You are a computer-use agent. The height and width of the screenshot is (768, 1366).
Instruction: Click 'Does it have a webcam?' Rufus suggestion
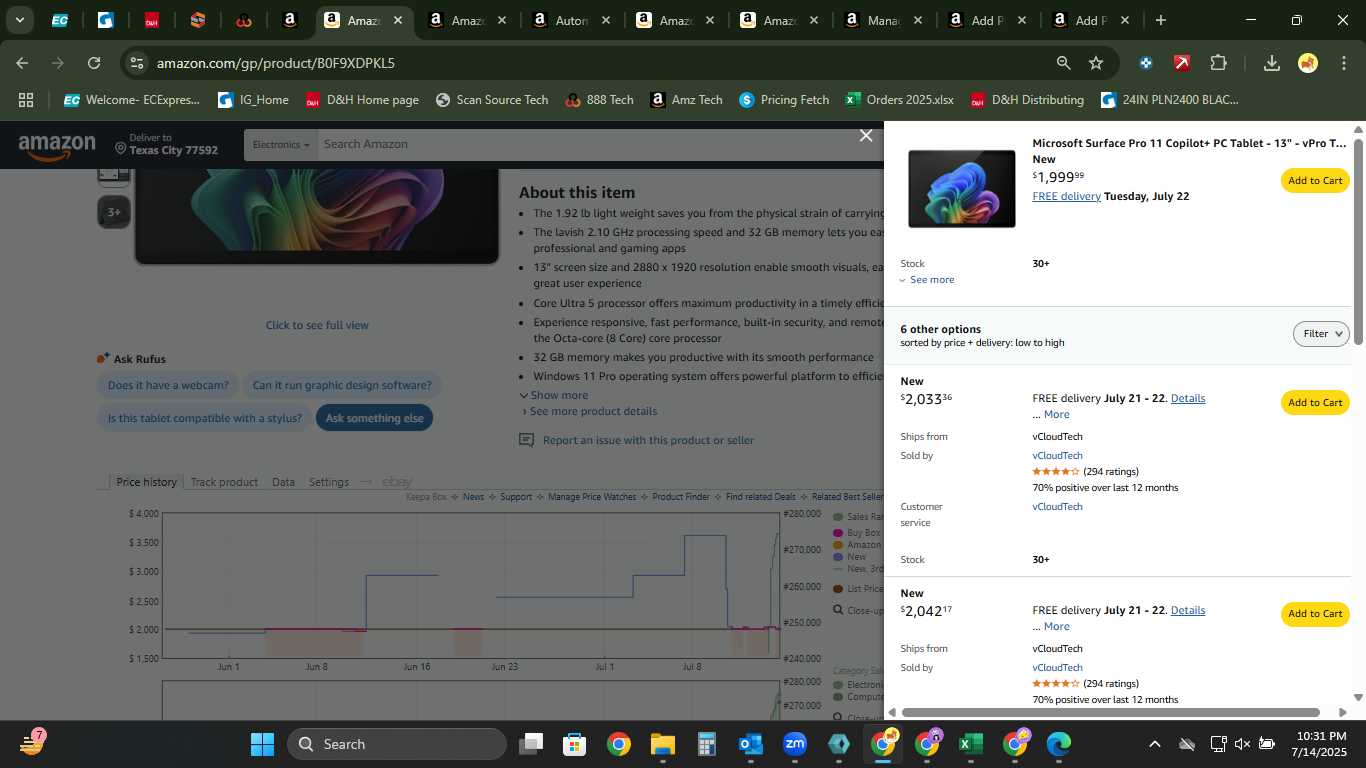[168, 385]
